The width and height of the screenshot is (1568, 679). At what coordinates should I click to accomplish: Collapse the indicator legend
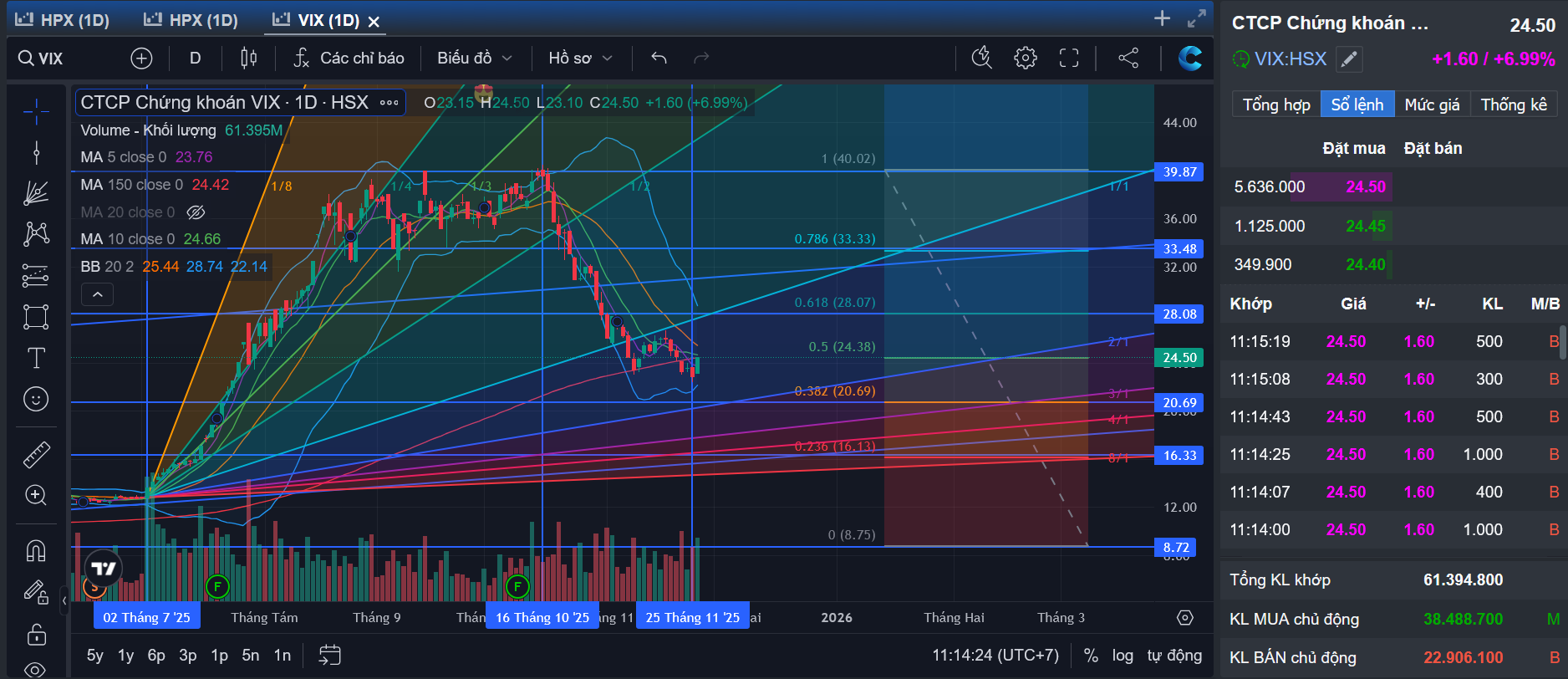[x=97, y=294]
